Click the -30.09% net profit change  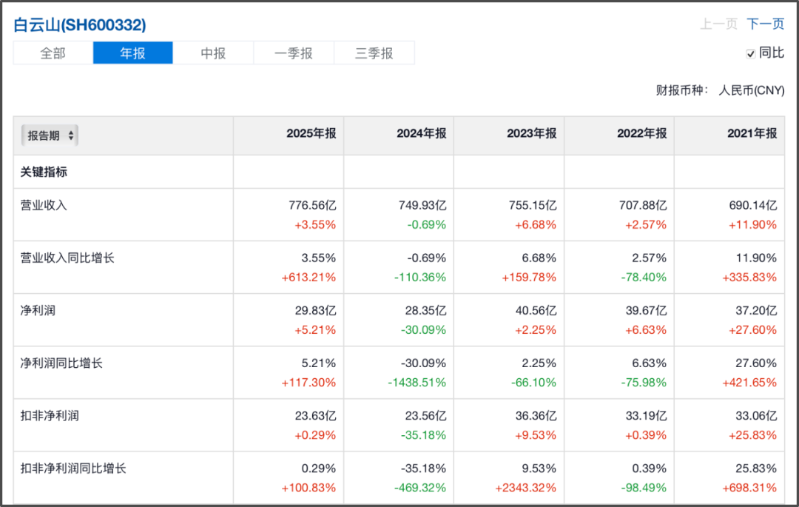[423, 330]
